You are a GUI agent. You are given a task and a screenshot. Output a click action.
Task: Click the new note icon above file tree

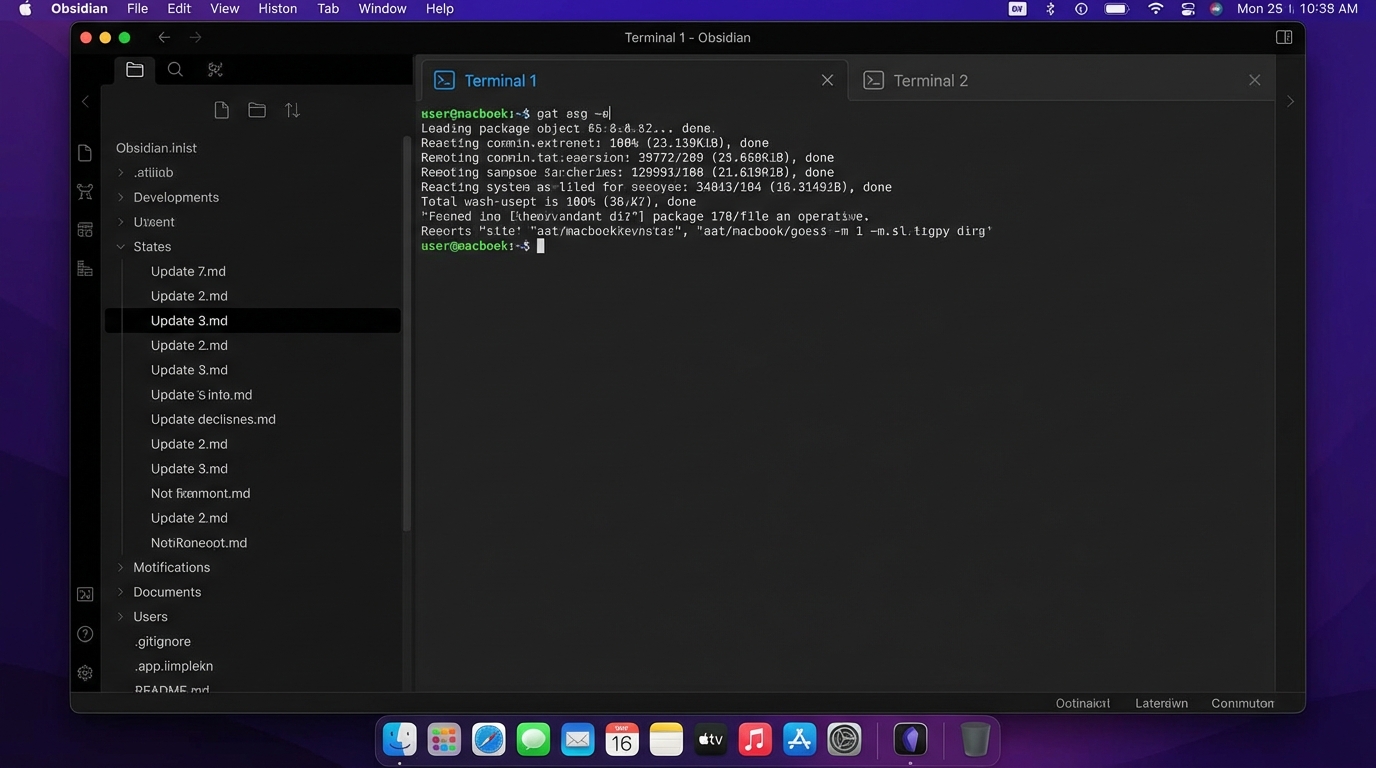pos(222,110)
